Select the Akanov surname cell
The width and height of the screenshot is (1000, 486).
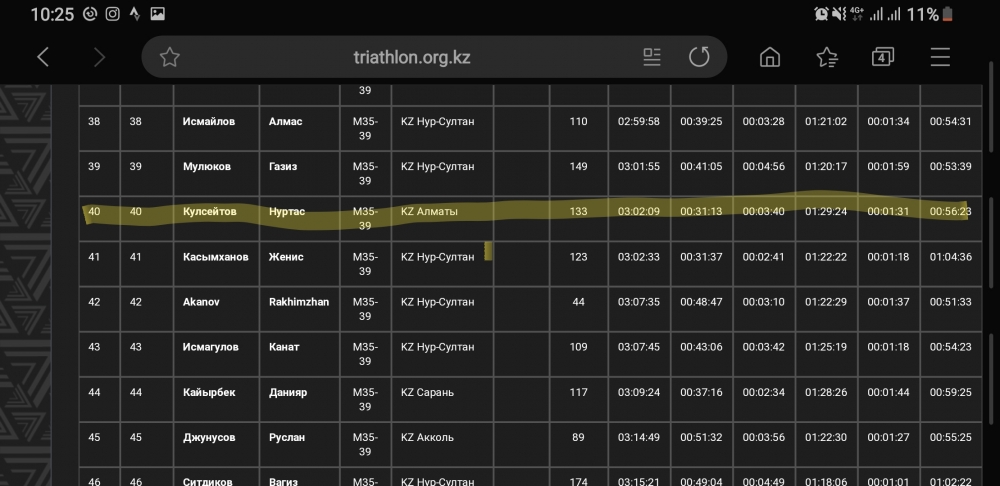202,302
